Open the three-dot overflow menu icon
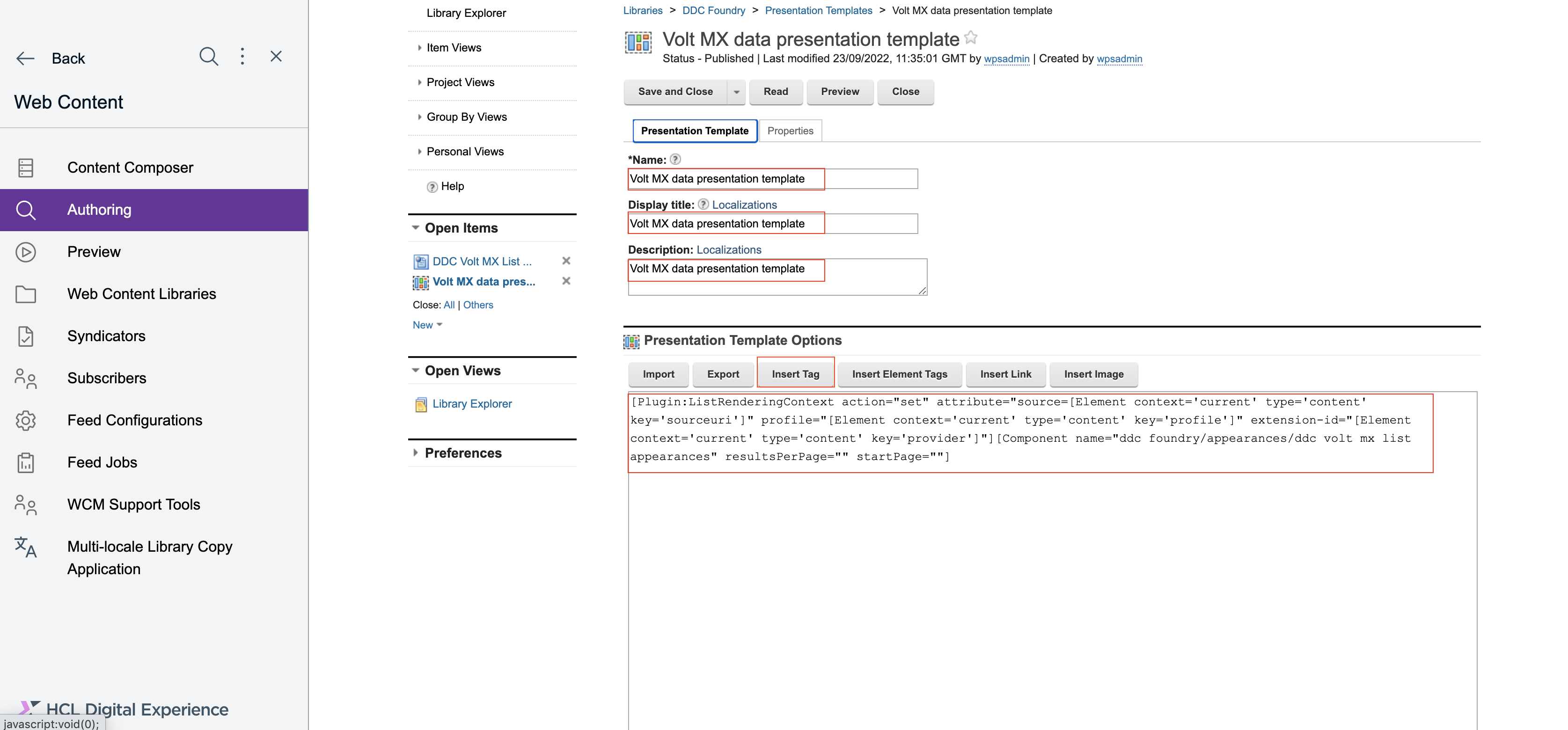1568x730 pixels. pos(242,57)
